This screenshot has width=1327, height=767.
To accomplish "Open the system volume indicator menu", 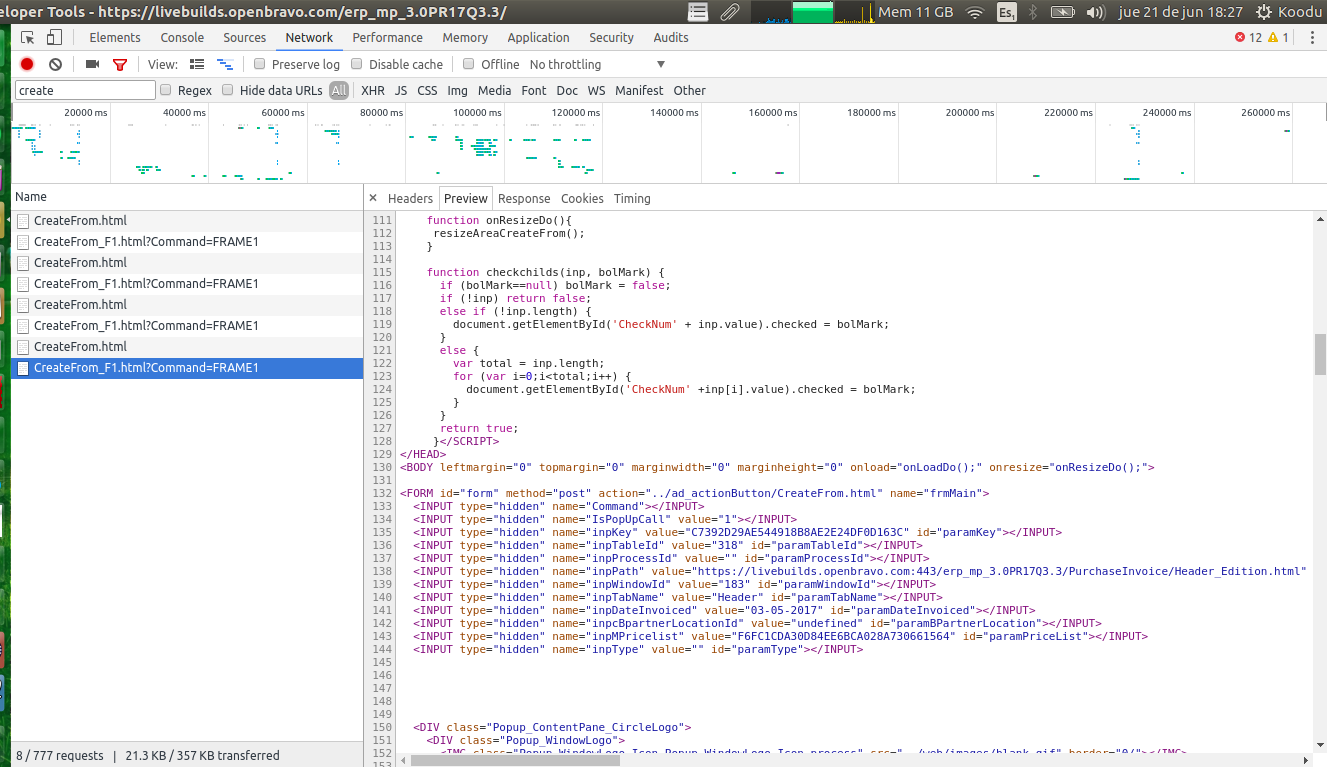I will click(1096, 12).
